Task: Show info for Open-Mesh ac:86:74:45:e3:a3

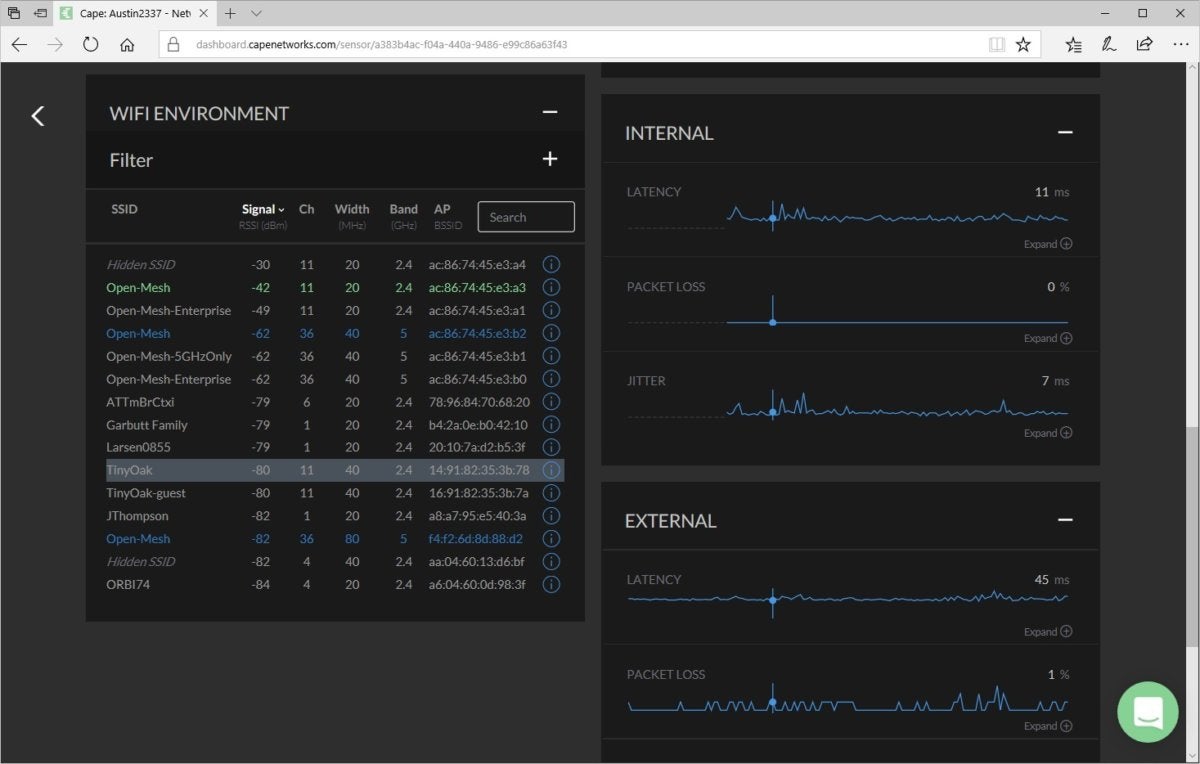Action: click(551, 288)
